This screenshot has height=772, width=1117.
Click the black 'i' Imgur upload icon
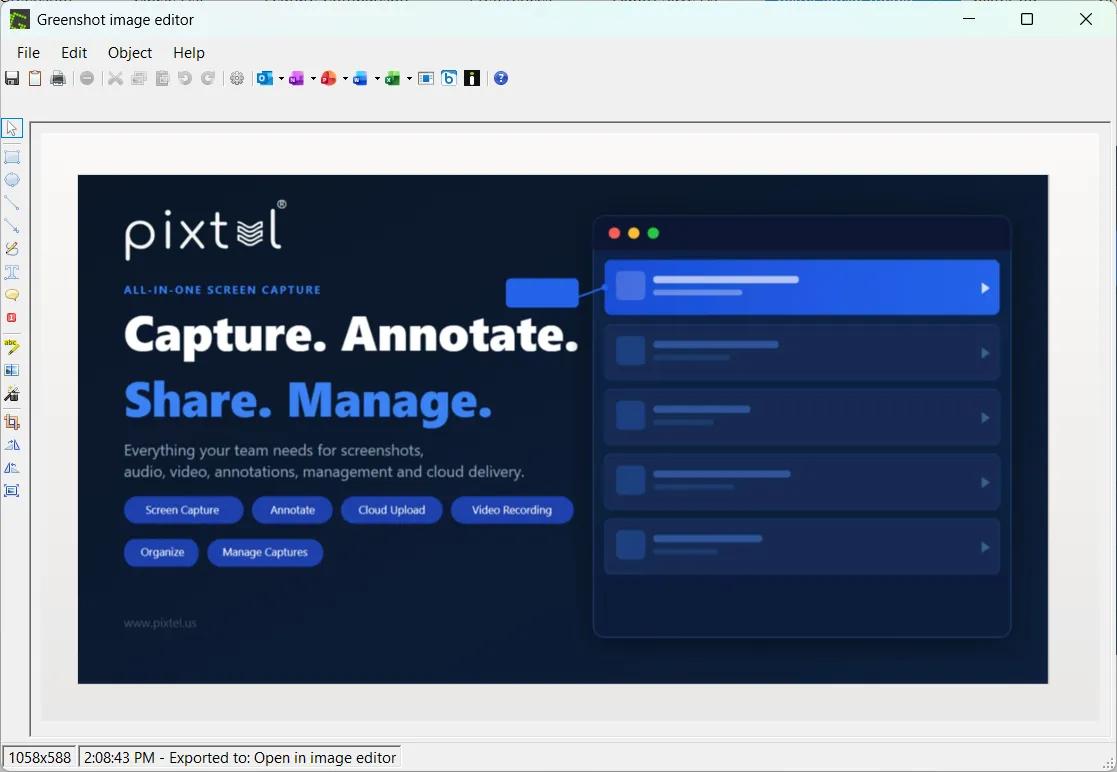(472, 78)
